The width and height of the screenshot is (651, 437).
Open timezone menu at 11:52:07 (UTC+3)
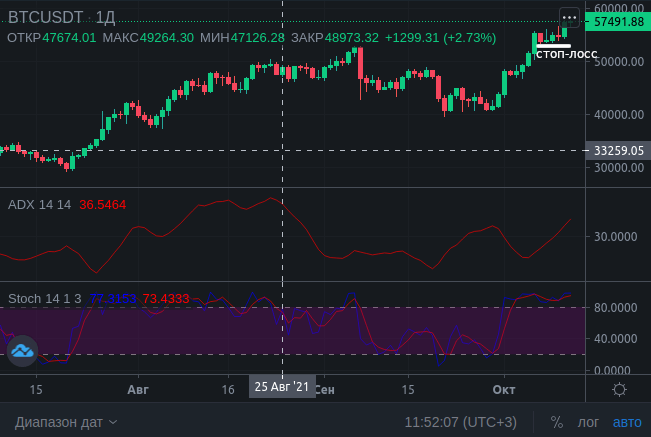(461, 422)
